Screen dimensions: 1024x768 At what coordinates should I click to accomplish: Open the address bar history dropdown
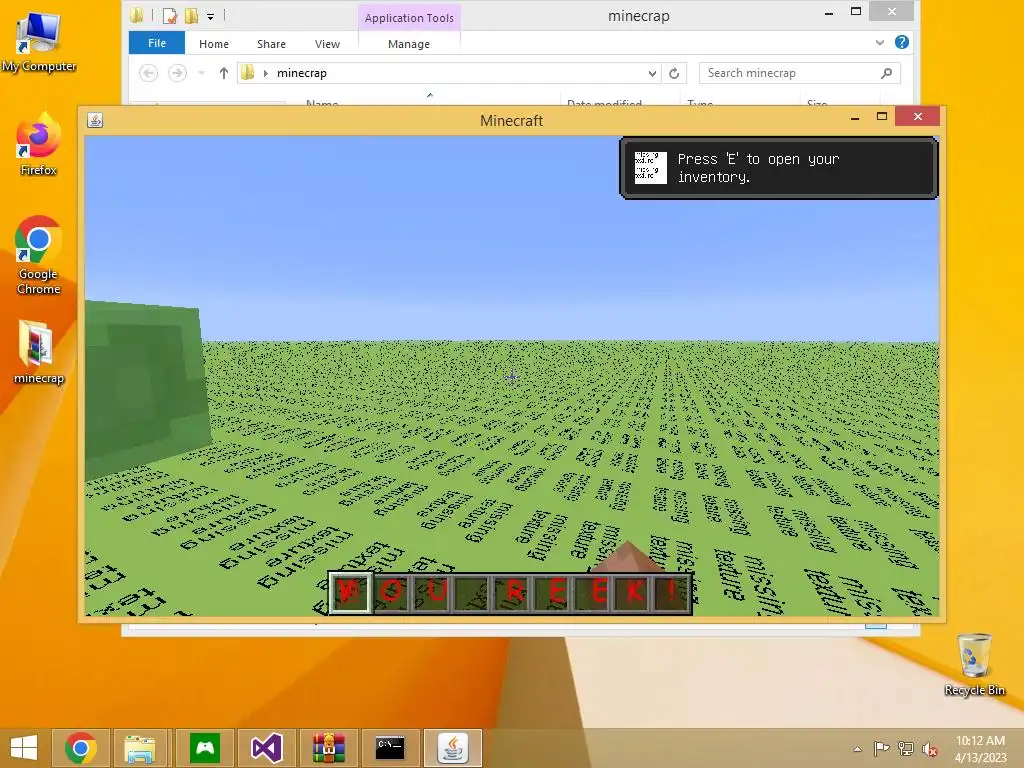click(652, 73)
